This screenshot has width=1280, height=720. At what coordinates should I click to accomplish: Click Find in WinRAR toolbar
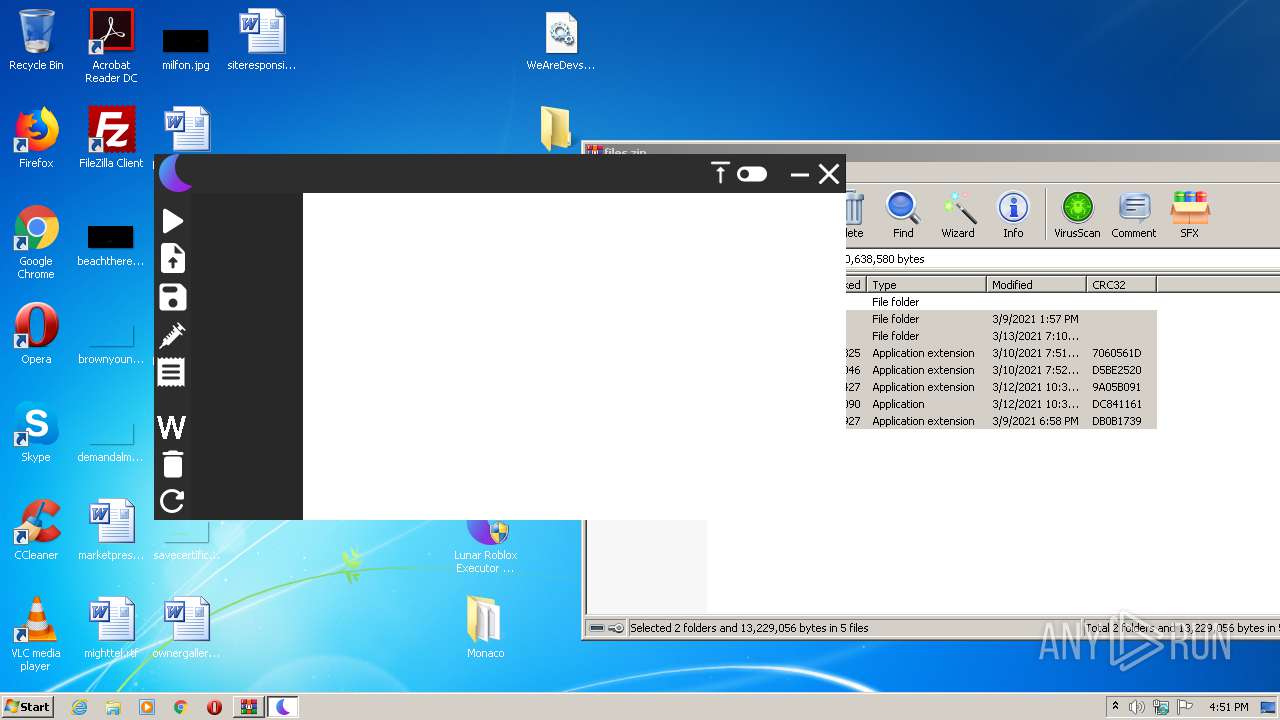903,215
